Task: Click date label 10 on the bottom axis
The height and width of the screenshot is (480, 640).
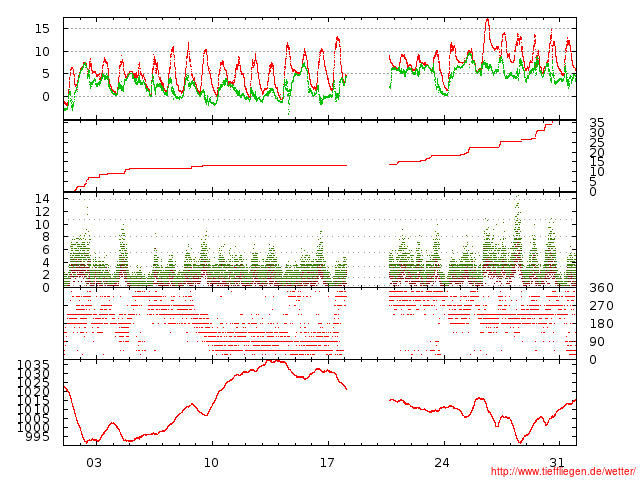Action: [x=211, y=463]
